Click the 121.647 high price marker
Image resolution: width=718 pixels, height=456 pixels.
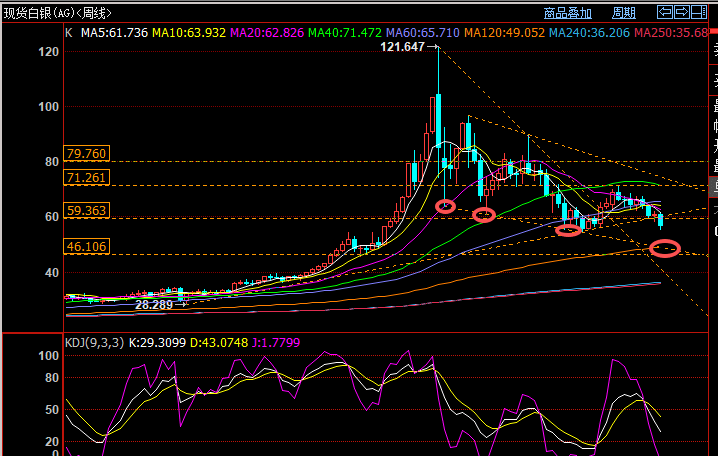pos(403,47)
